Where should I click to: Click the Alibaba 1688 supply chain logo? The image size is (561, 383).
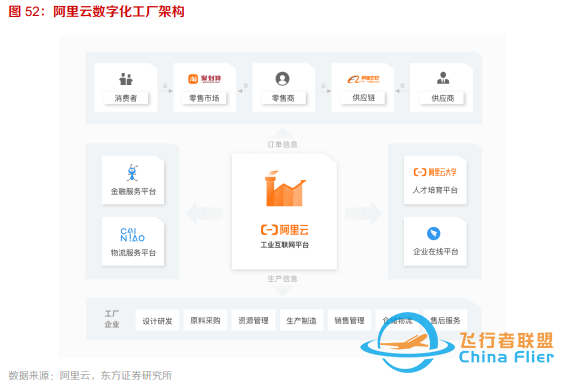coord(363,79)
